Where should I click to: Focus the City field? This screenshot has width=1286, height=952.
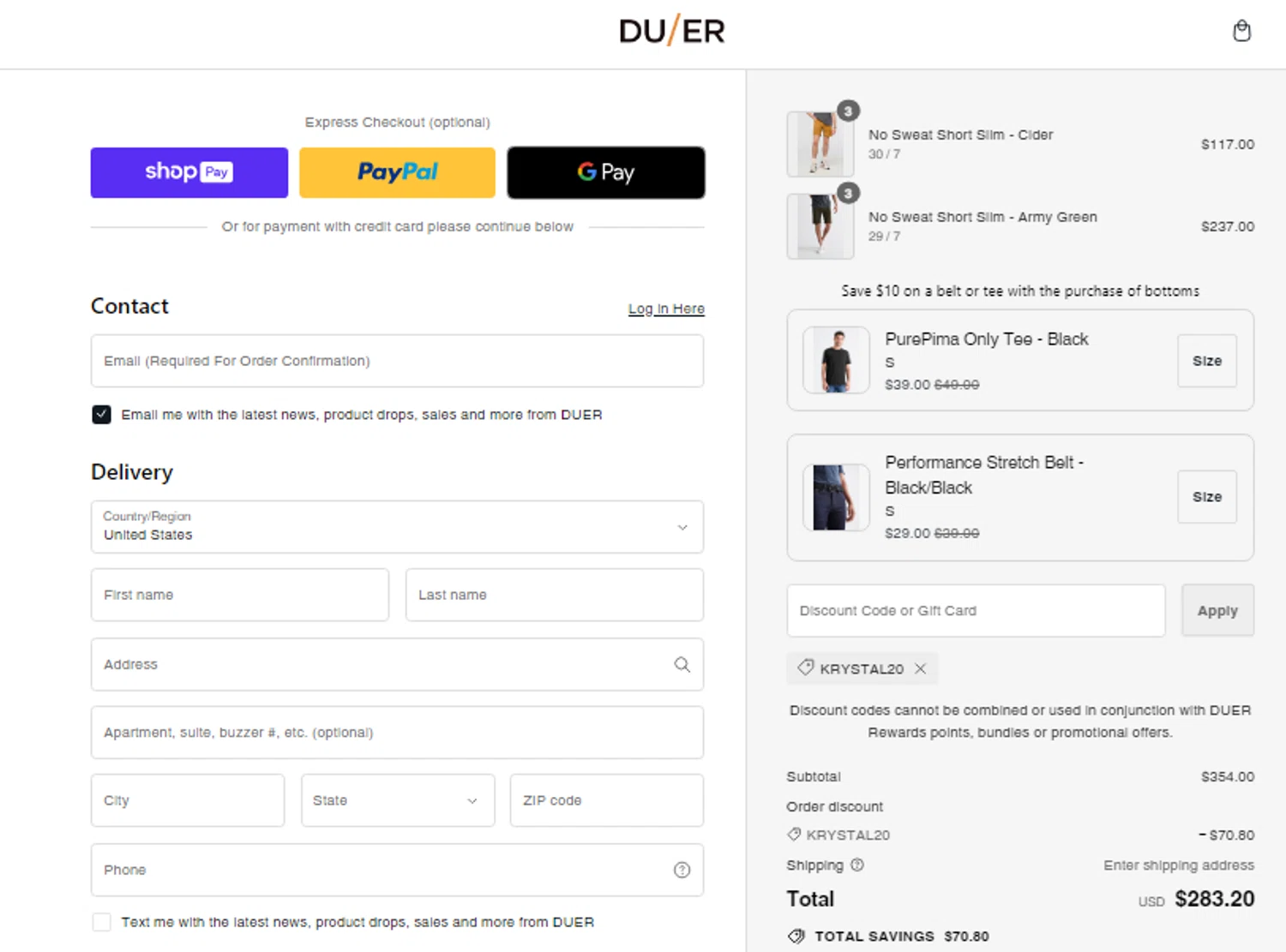pos(188,800)
